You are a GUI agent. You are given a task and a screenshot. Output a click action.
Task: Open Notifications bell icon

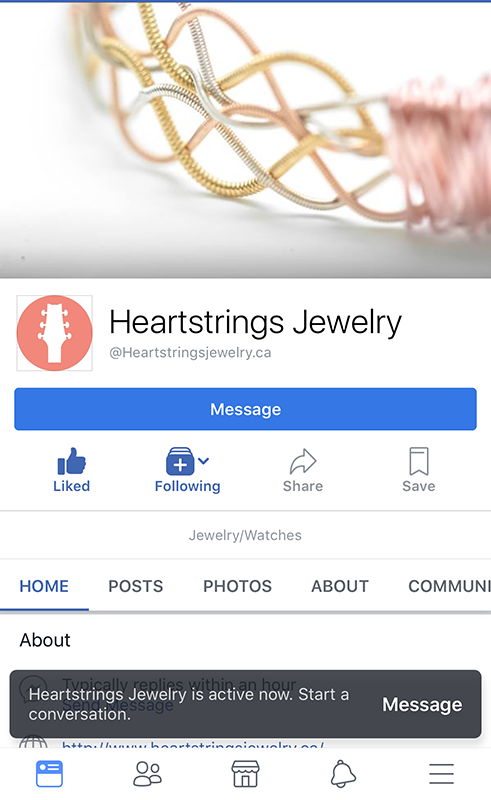coord(343,773)
